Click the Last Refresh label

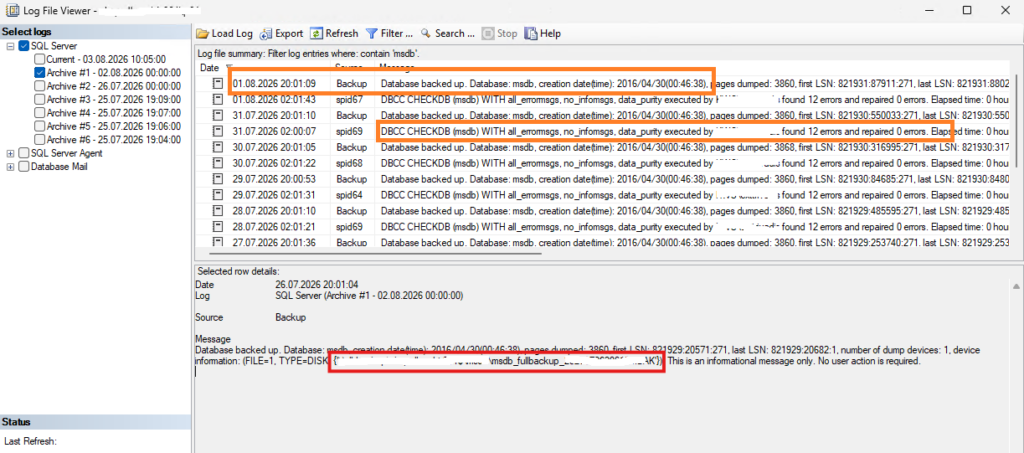tap(29, 441)
